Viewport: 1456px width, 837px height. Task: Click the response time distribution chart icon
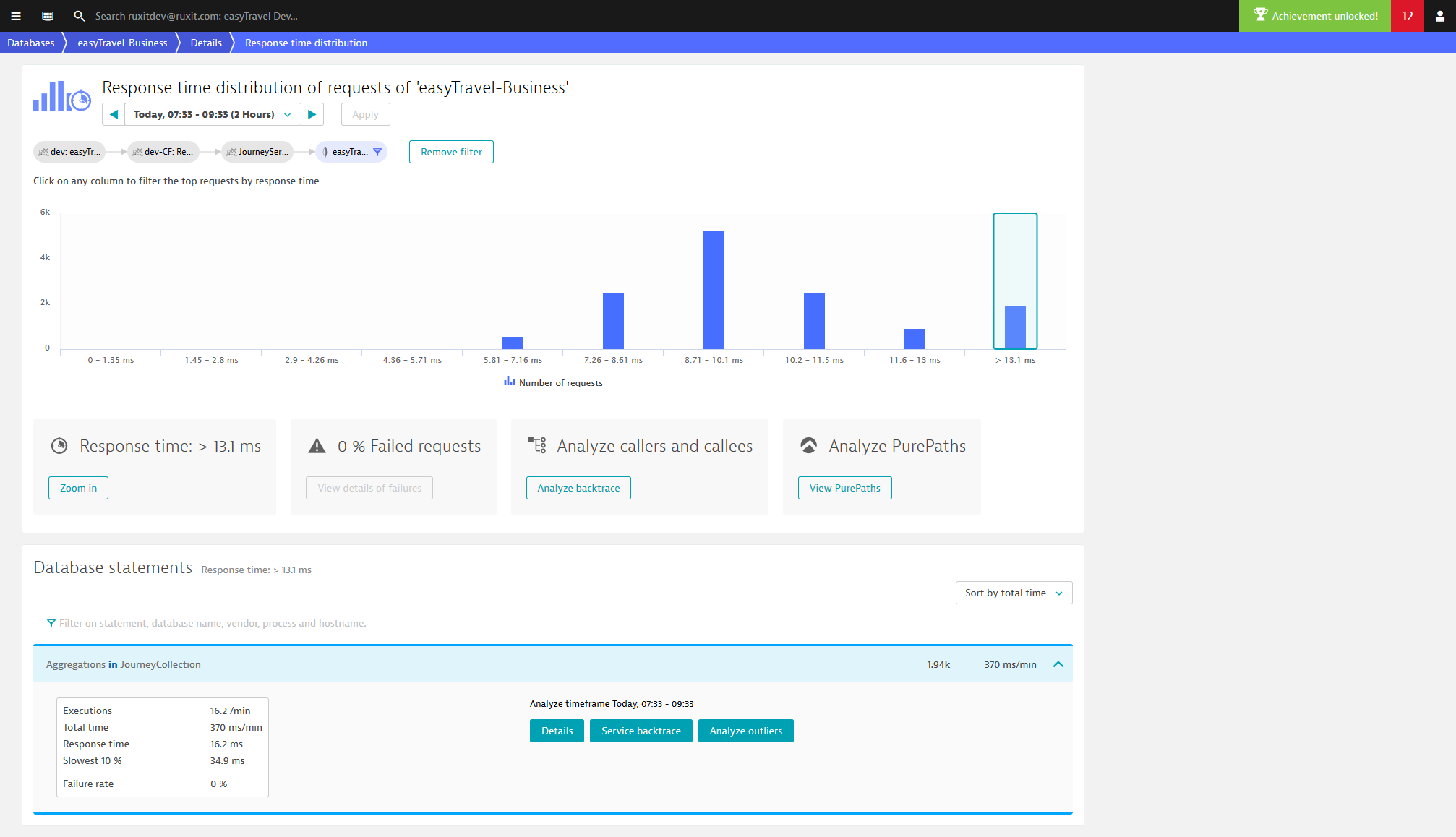pyautogui.click(x=62, y=96)
